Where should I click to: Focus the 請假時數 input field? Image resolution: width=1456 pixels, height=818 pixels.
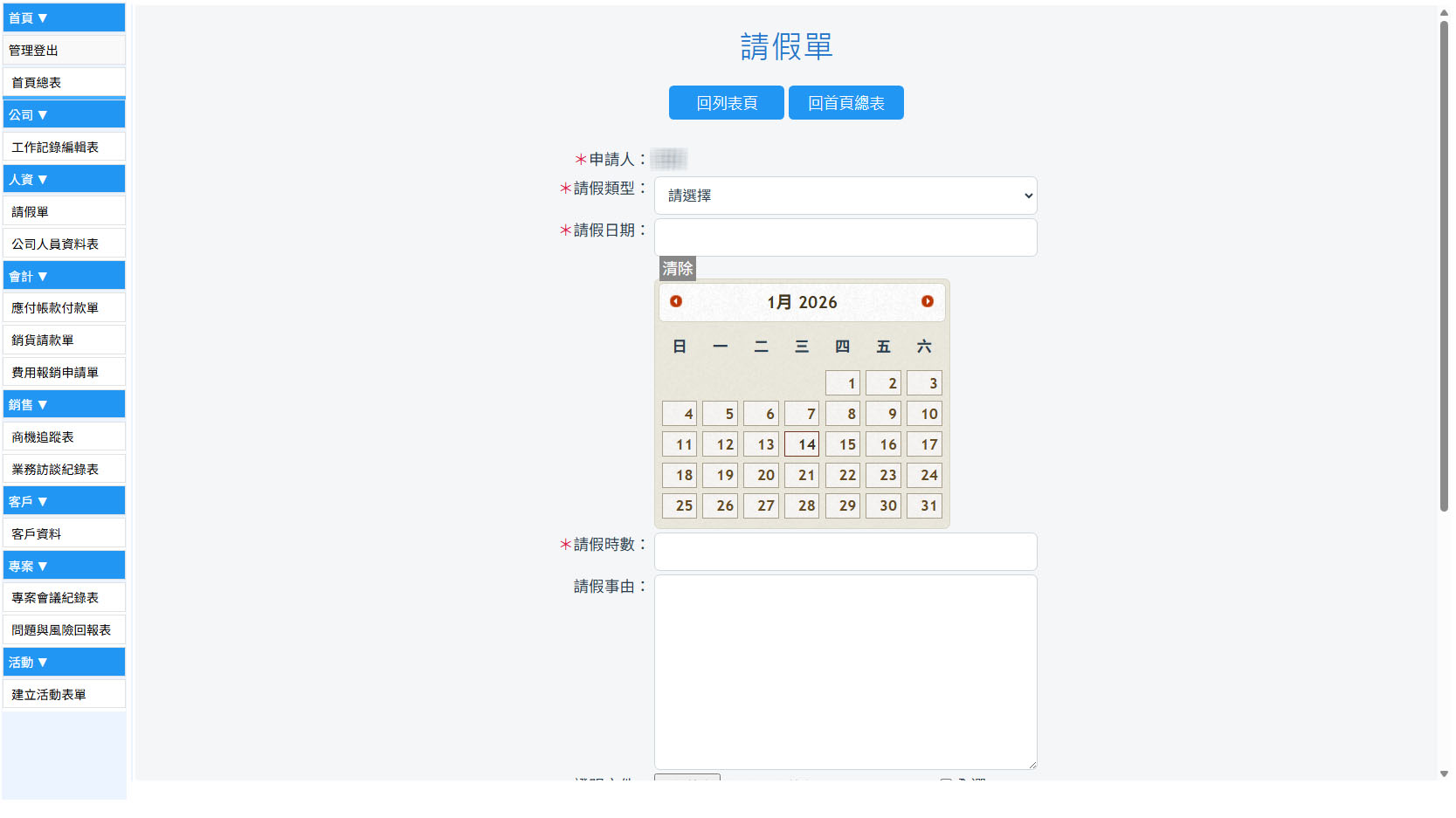point(845,552)
